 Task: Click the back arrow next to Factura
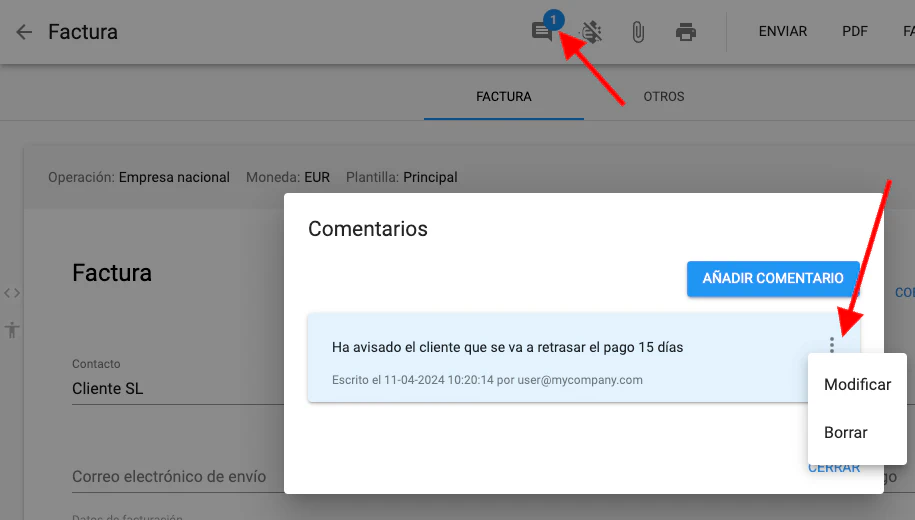tap(24, 32)
